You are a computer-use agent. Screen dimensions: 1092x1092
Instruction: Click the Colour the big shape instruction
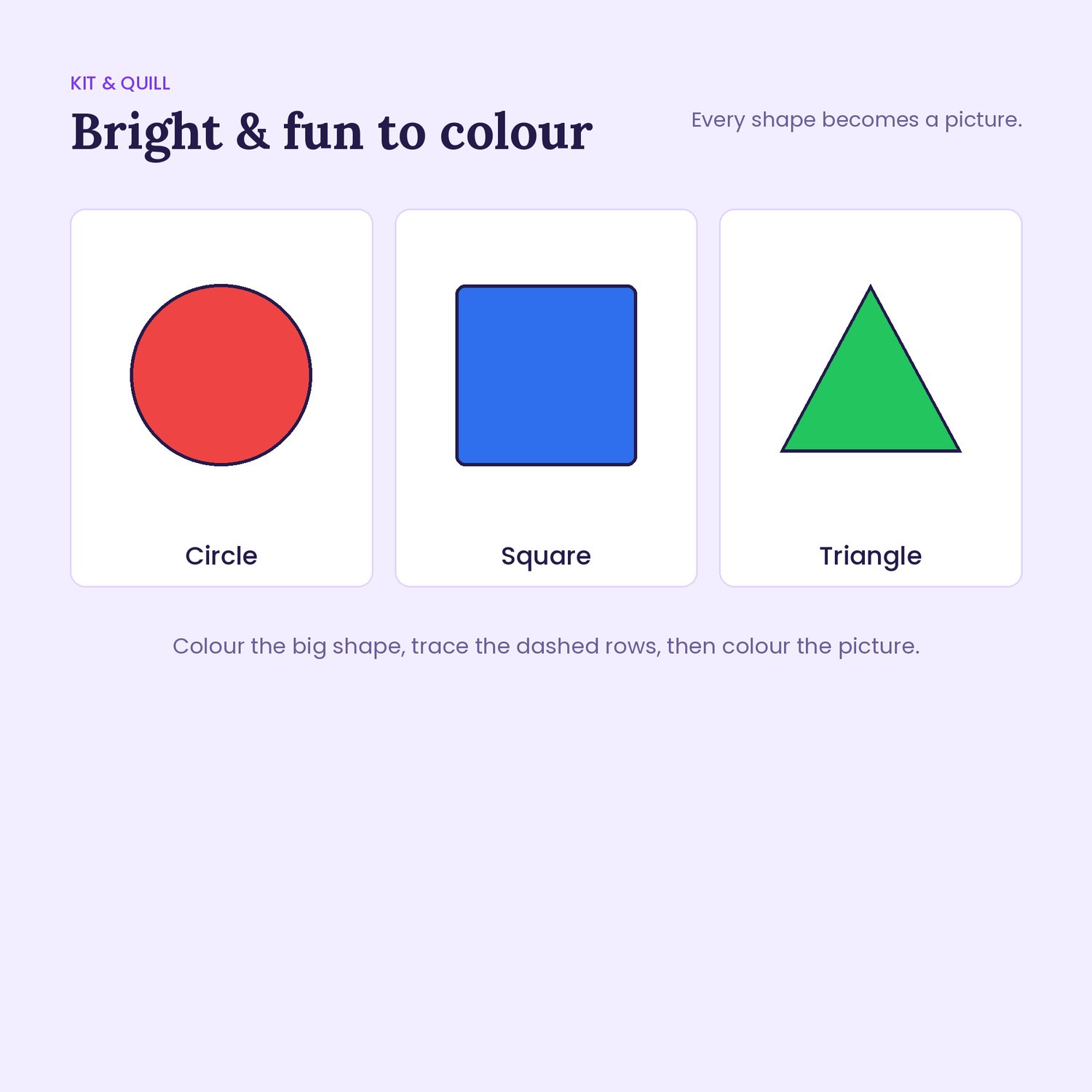click(x=546, y=646)
